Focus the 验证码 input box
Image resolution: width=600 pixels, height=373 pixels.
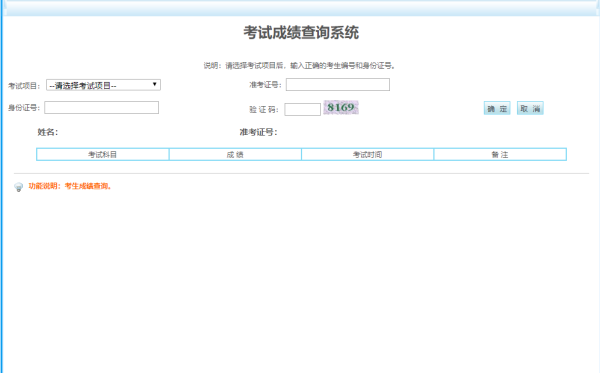click(302, 109)
